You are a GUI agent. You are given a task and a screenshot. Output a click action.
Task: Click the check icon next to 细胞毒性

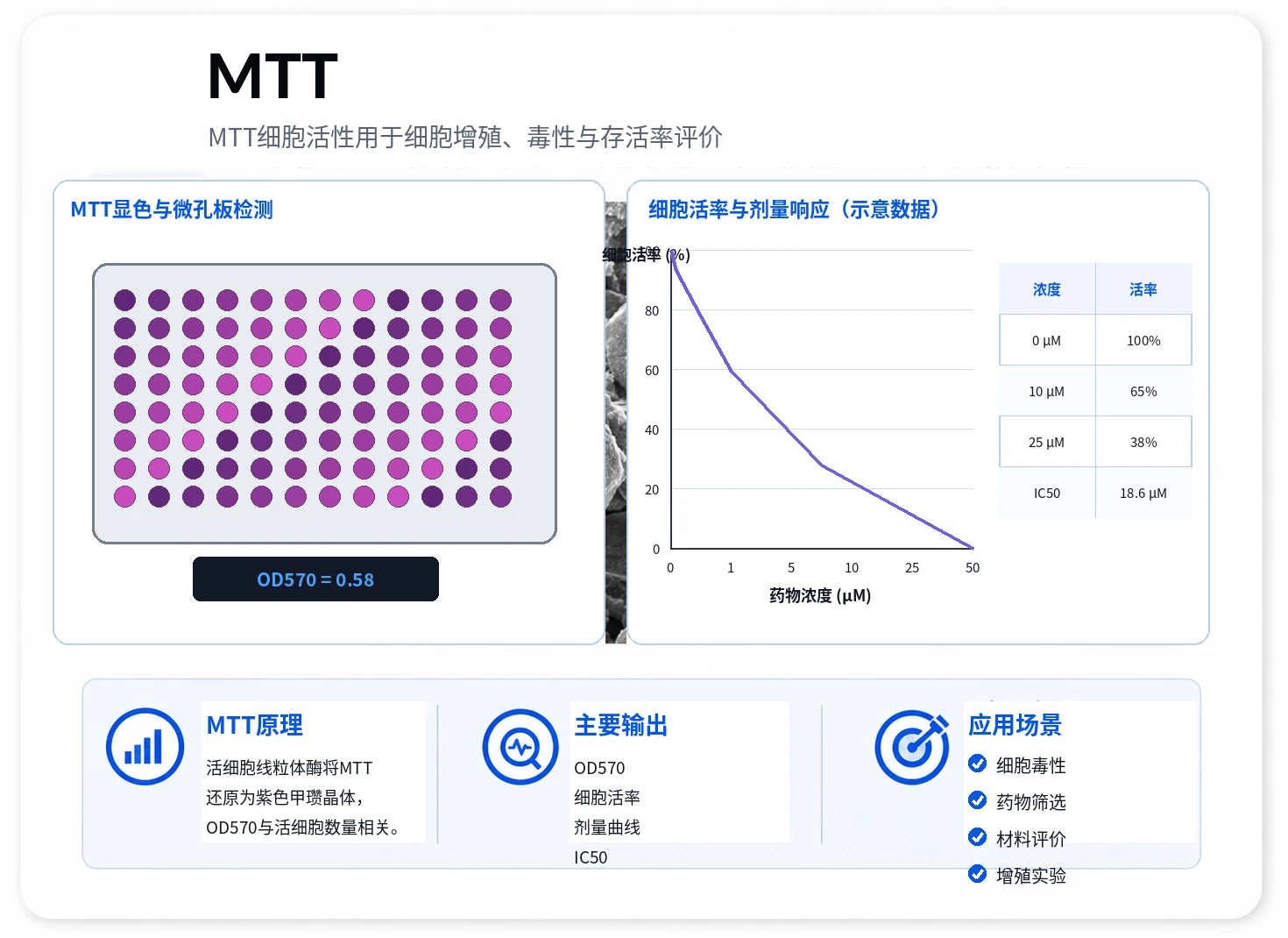pyautogui.click(x=977, y=764)
